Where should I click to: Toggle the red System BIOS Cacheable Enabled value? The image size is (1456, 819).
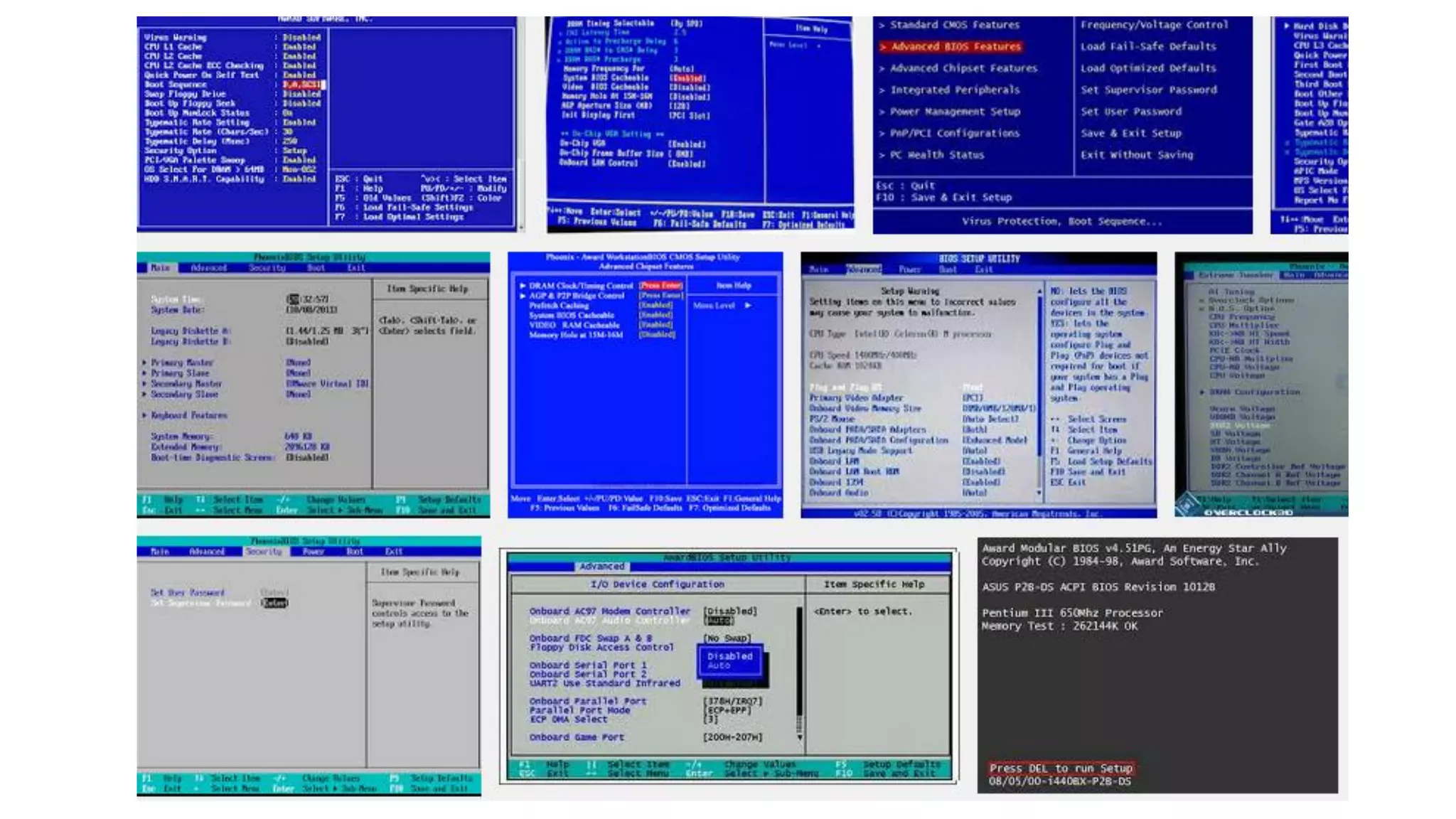coord(687,78)
